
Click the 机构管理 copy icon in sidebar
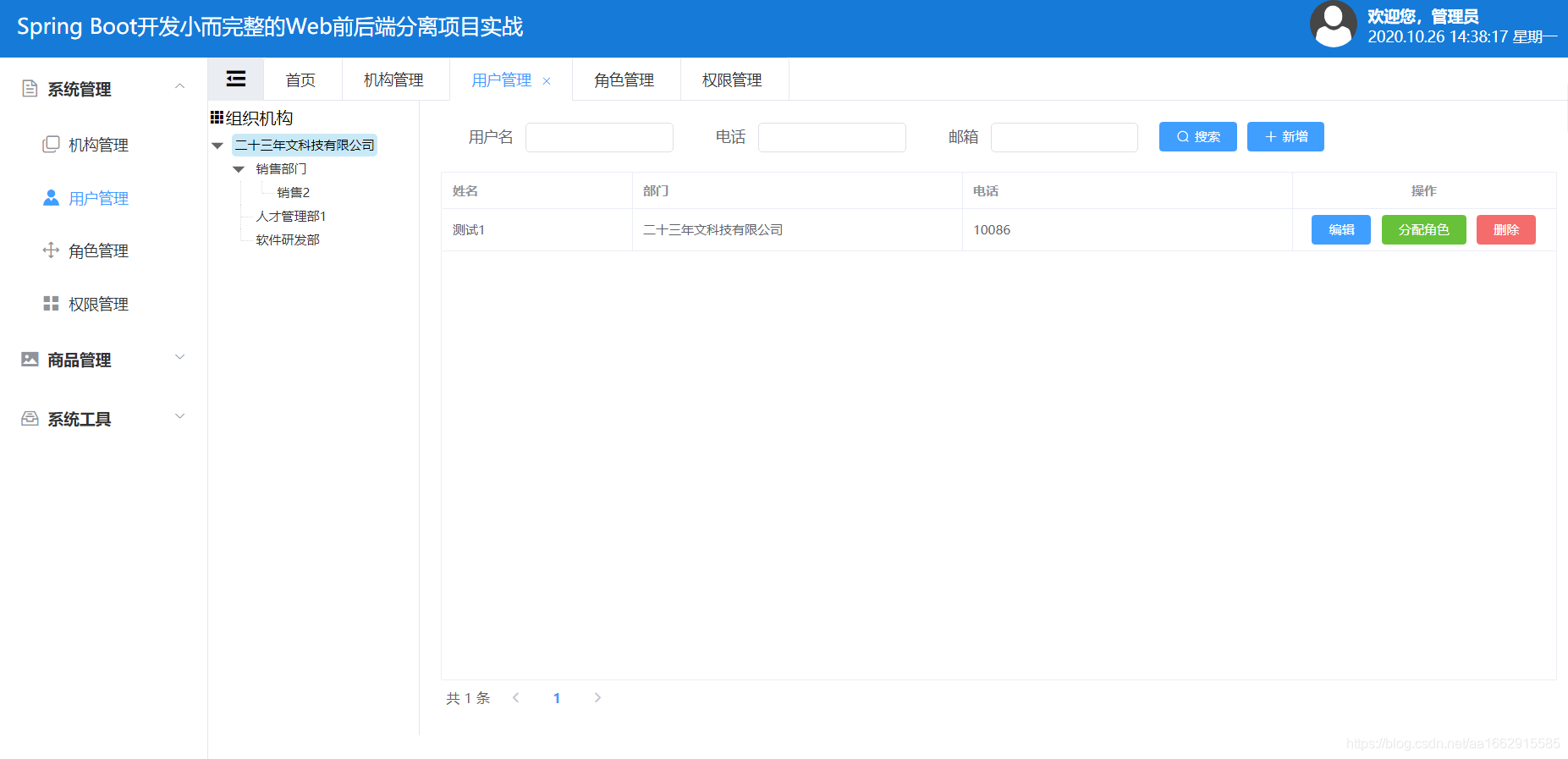pyautogui.click(x=51, y=145)
